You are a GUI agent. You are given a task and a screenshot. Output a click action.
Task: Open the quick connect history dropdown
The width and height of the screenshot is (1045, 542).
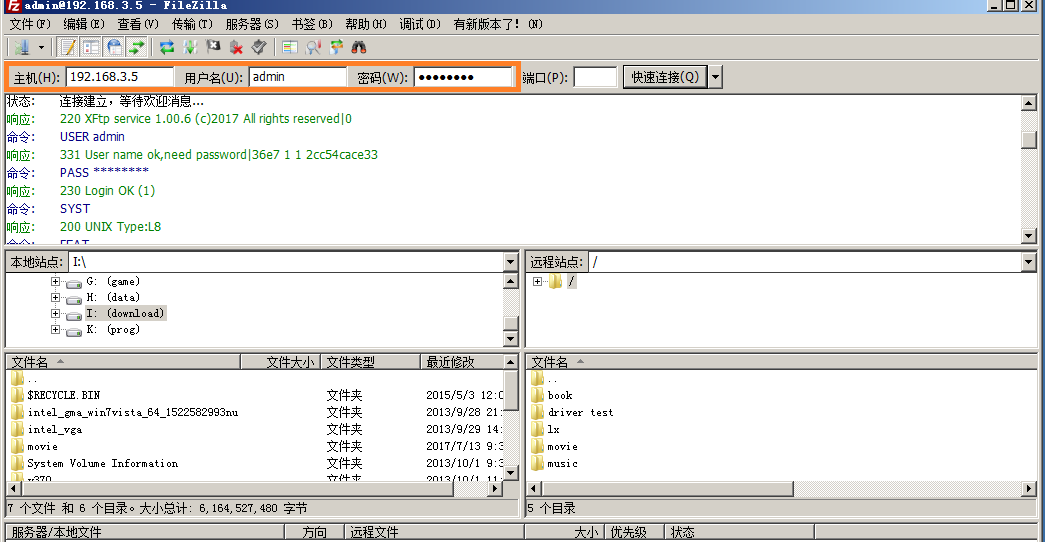715,77
